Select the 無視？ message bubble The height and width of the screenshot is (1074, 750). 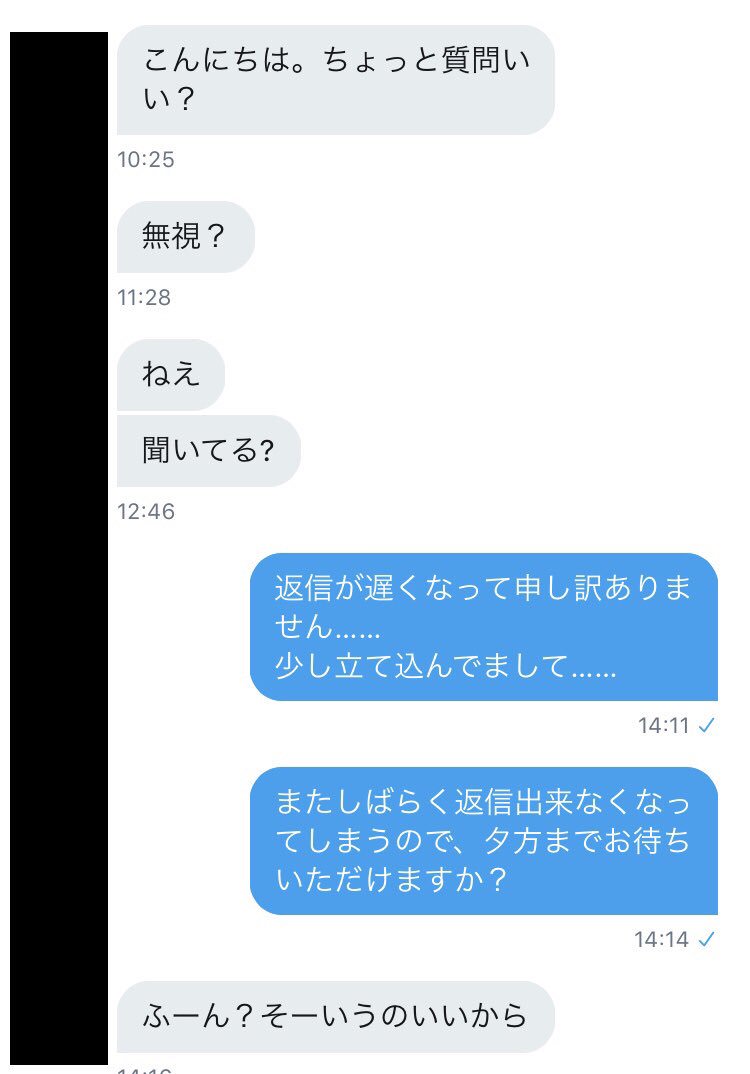coord(186,237)
